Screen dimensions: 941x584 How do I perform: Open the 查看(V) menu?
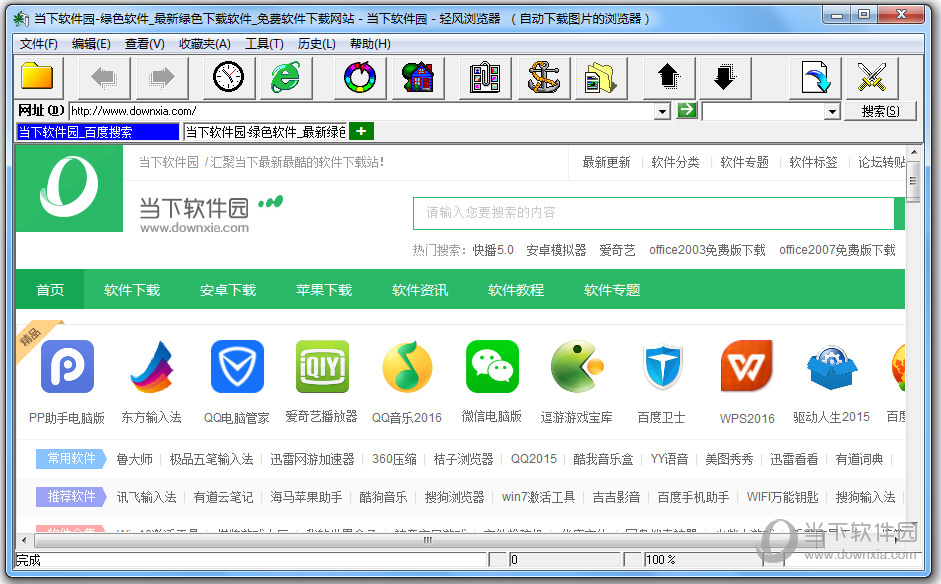pos(145,44)
